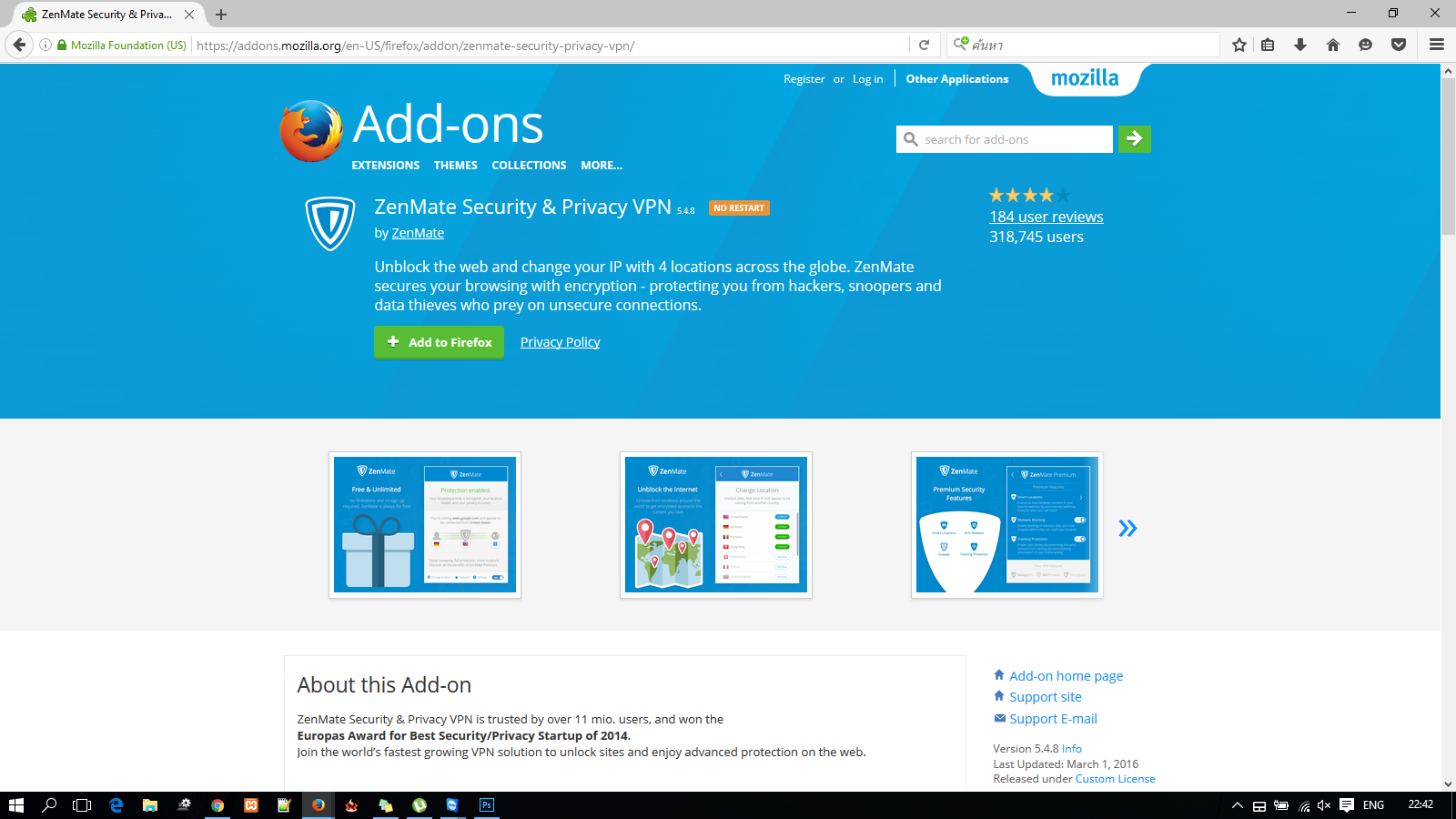The width and height of the screenshot is (1456, 819).
Task: Click the 22:42 taskbar clock
Action: tap(1421, 804)
